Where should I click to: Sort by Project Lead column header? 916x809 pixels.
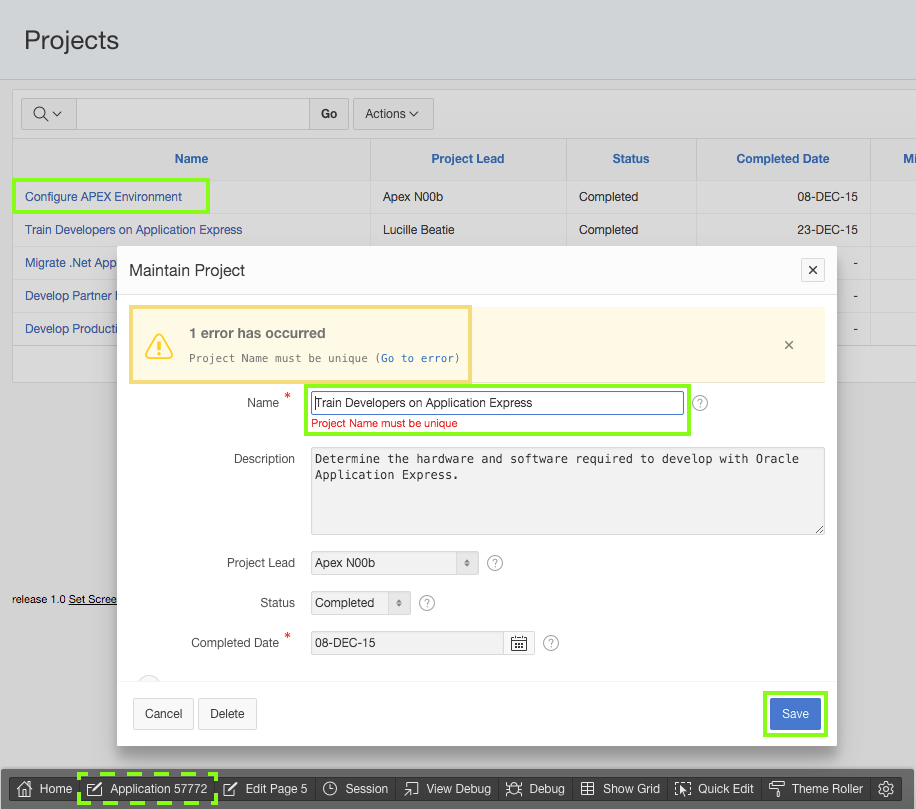(x=467, y=159)
